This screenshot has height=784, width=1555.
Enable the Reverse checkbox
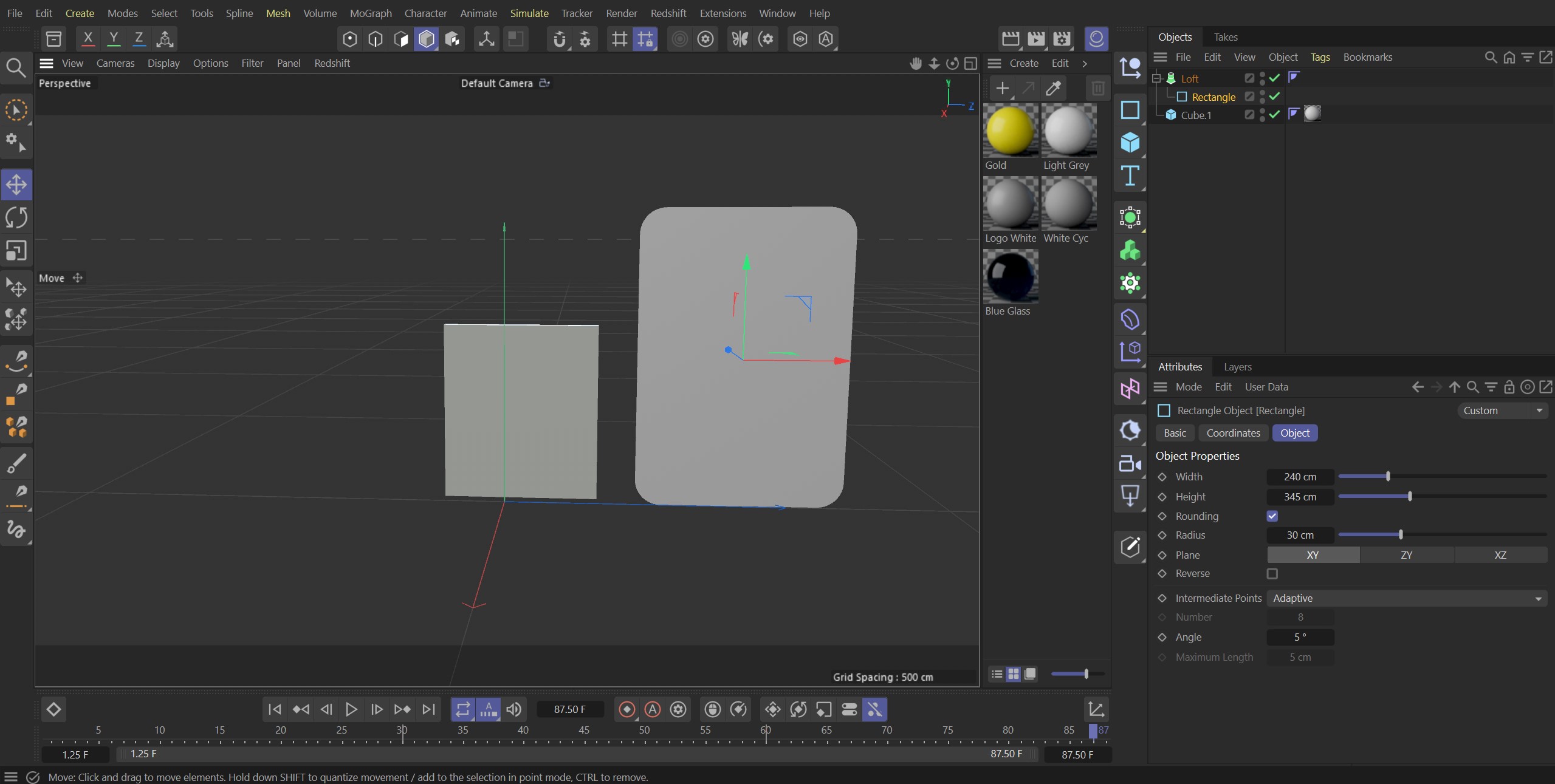pyautogui.click(x=1272, y=574)
